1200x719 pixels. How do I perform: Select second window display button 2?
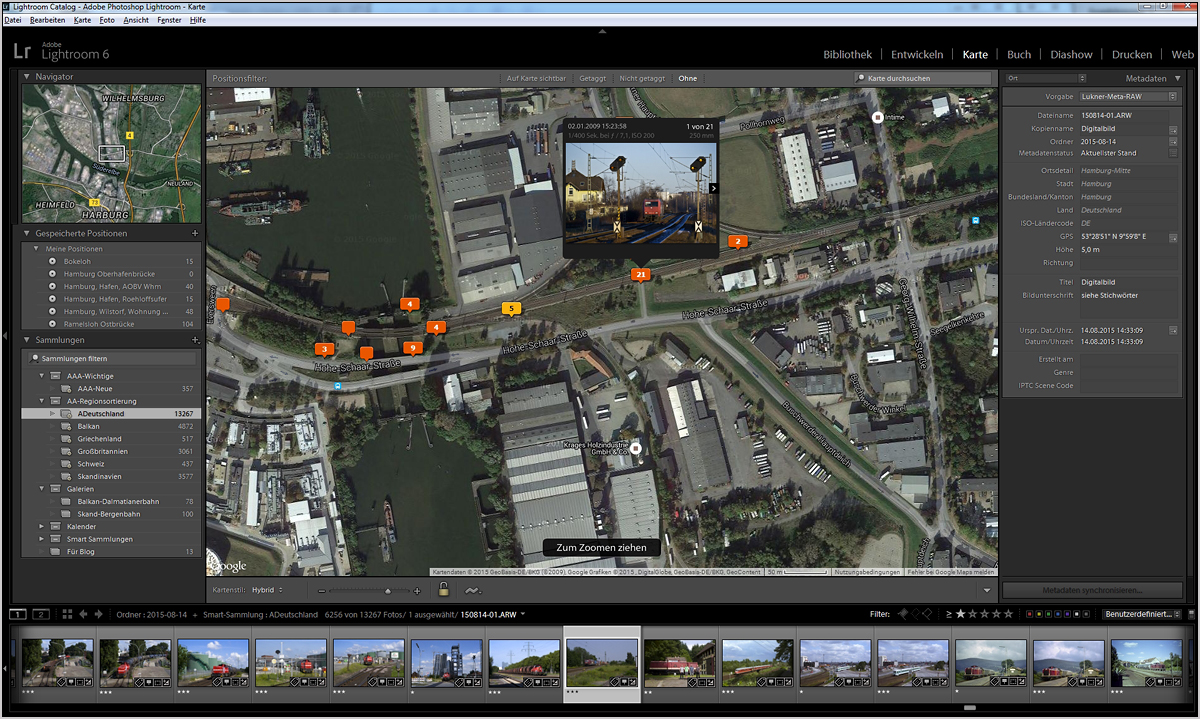click(x=41, y=614)
